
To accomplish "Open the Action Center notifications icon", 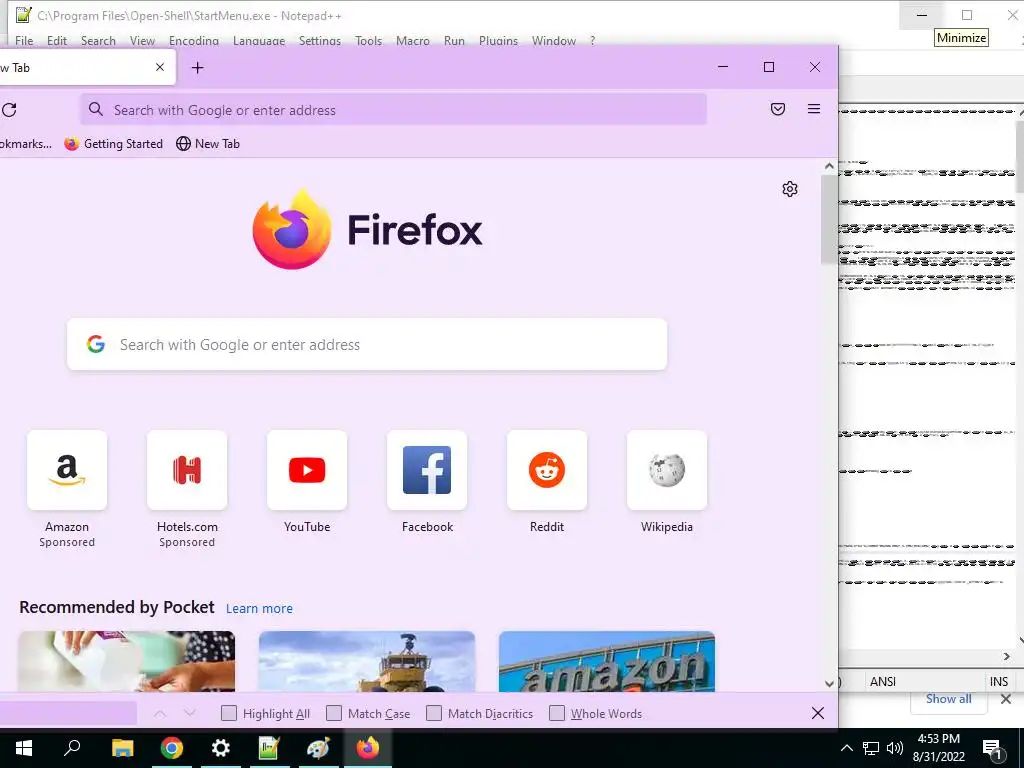I will click(x=992, y=749).
